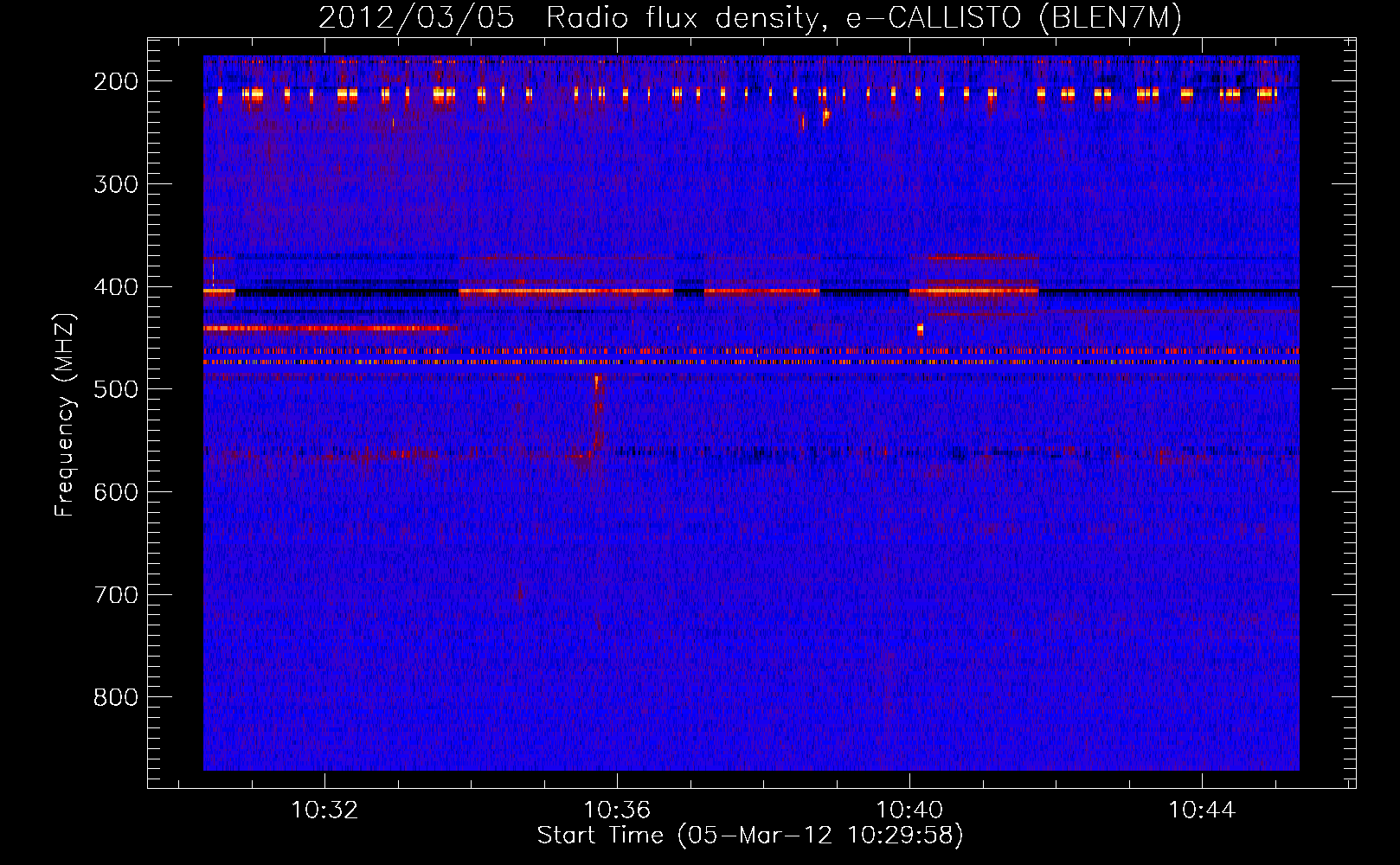This screenshot has height=865, width=1400.
Task: Click the 10:32 time tick label
Action: (x=324, y=811)
